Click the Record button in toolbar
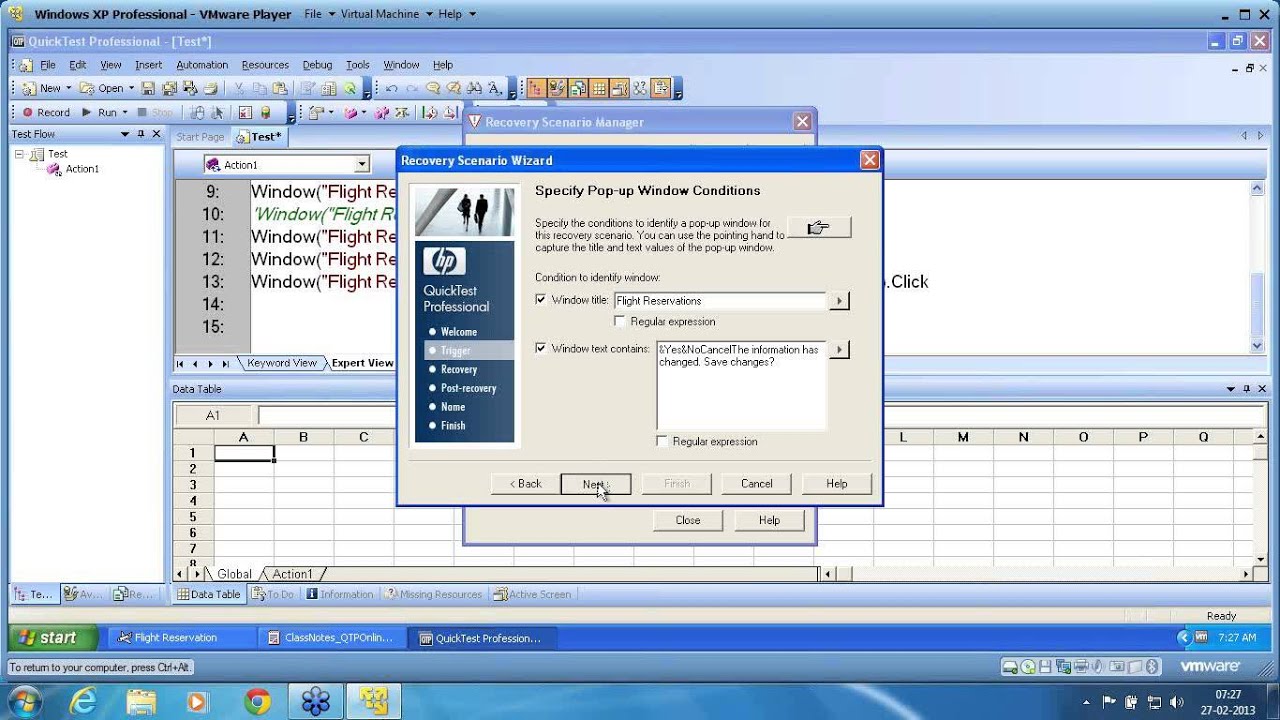Image resolution: width=1280 pixels, height=720 pixels. (x=46, y=112)
